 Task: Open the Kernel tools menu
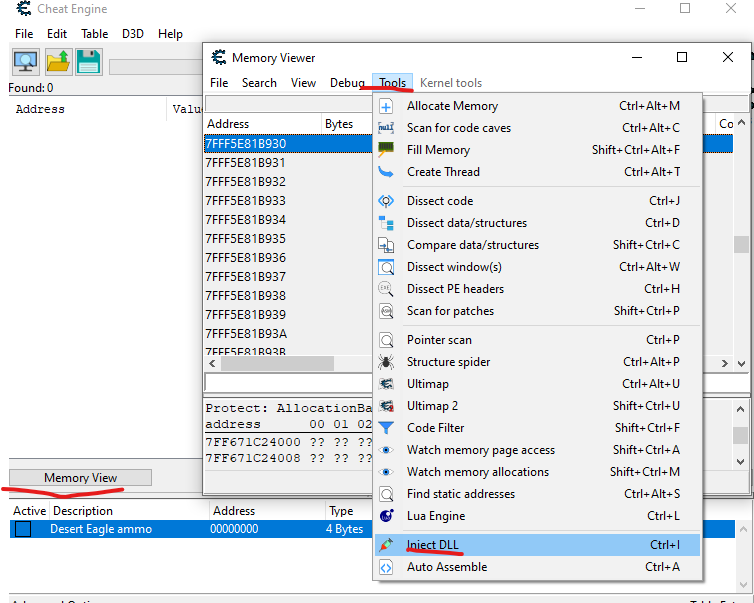coord(450,83)
